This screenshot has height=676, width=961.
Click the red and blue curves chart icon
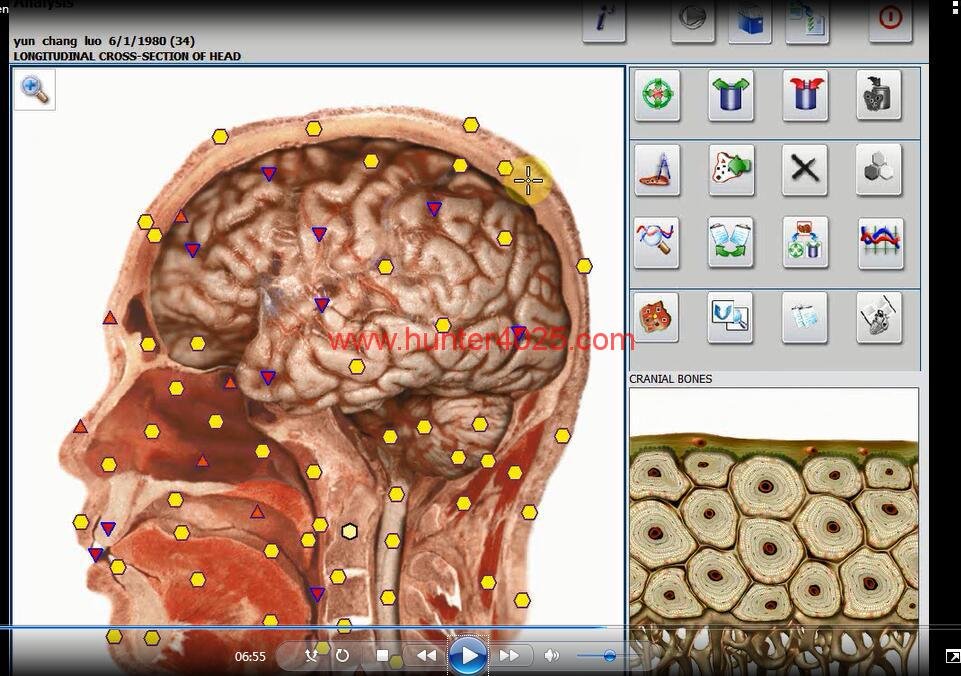point(880,243)
